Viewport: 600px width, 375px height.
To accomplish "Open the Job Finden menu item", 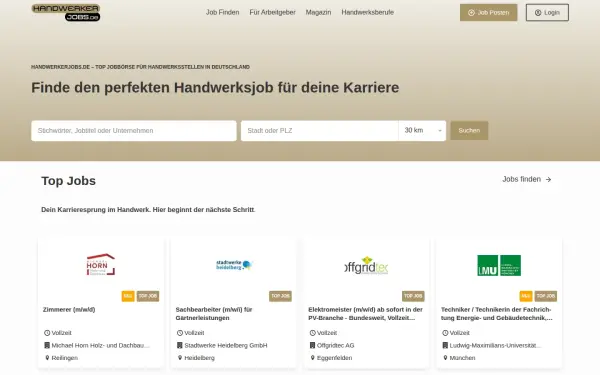I will (x=222, y=12).
